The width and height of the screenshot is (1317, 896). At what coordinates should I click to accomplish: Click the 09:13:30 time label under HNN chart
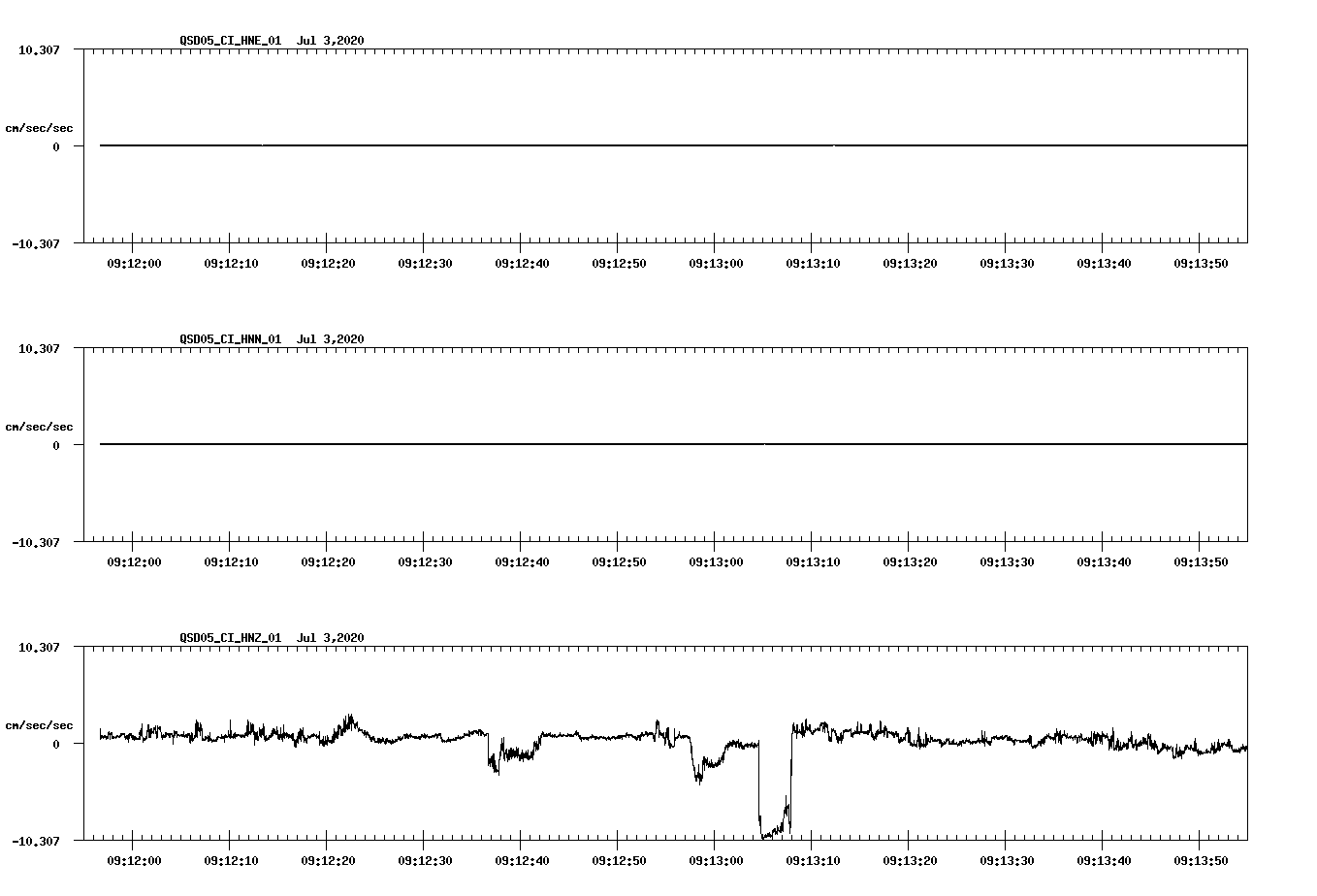[1007, 561]
